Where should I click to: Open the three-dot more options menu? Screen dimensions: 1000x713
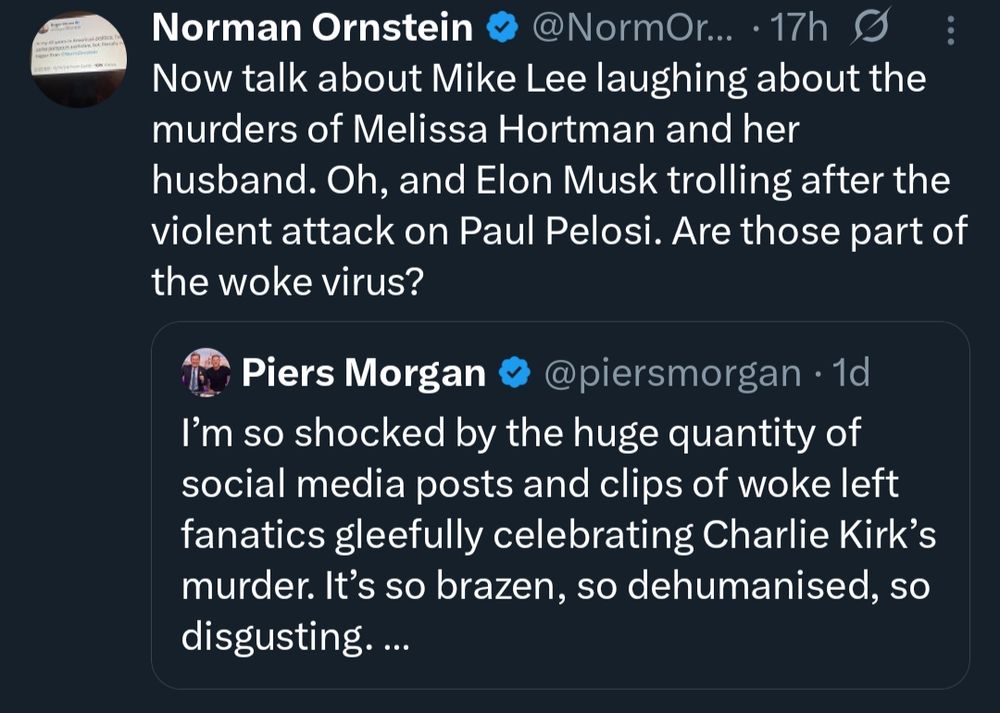pos(950,32)
